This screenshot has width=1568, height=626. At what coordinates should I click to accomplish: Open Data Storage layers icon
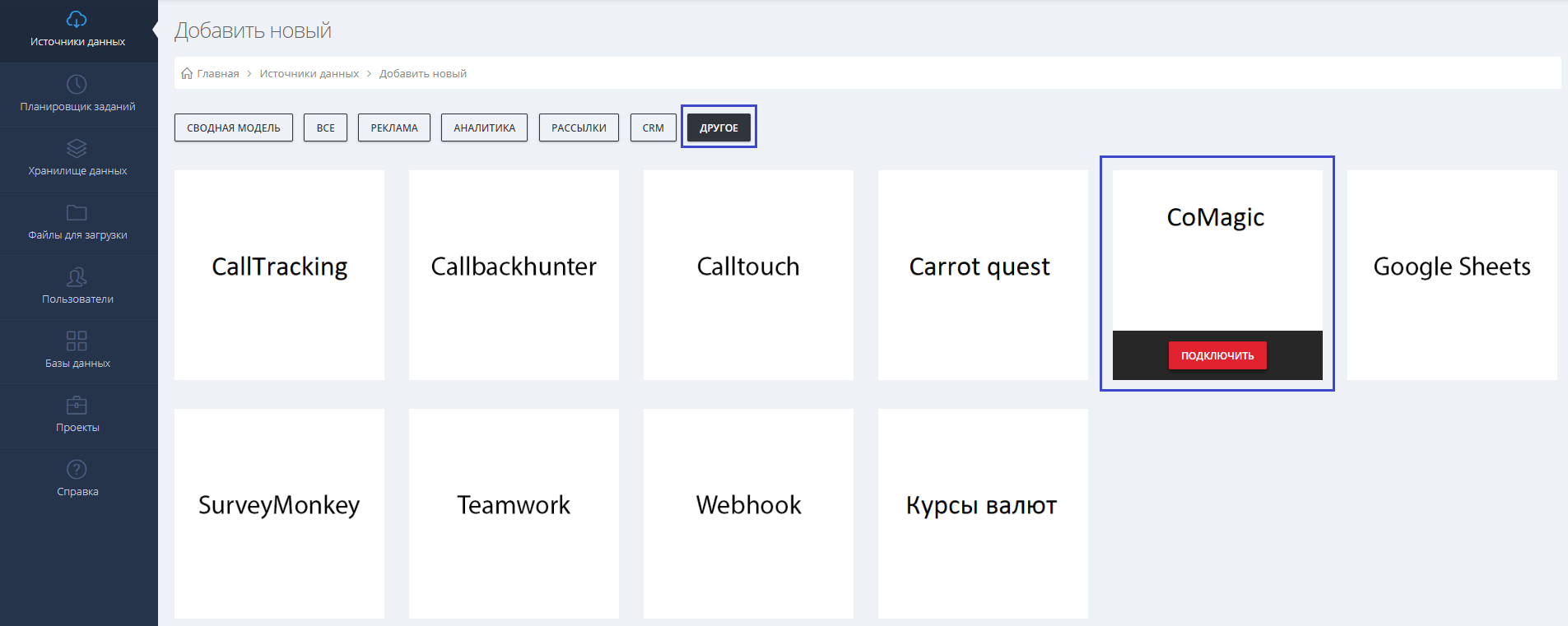coord(77,149)
